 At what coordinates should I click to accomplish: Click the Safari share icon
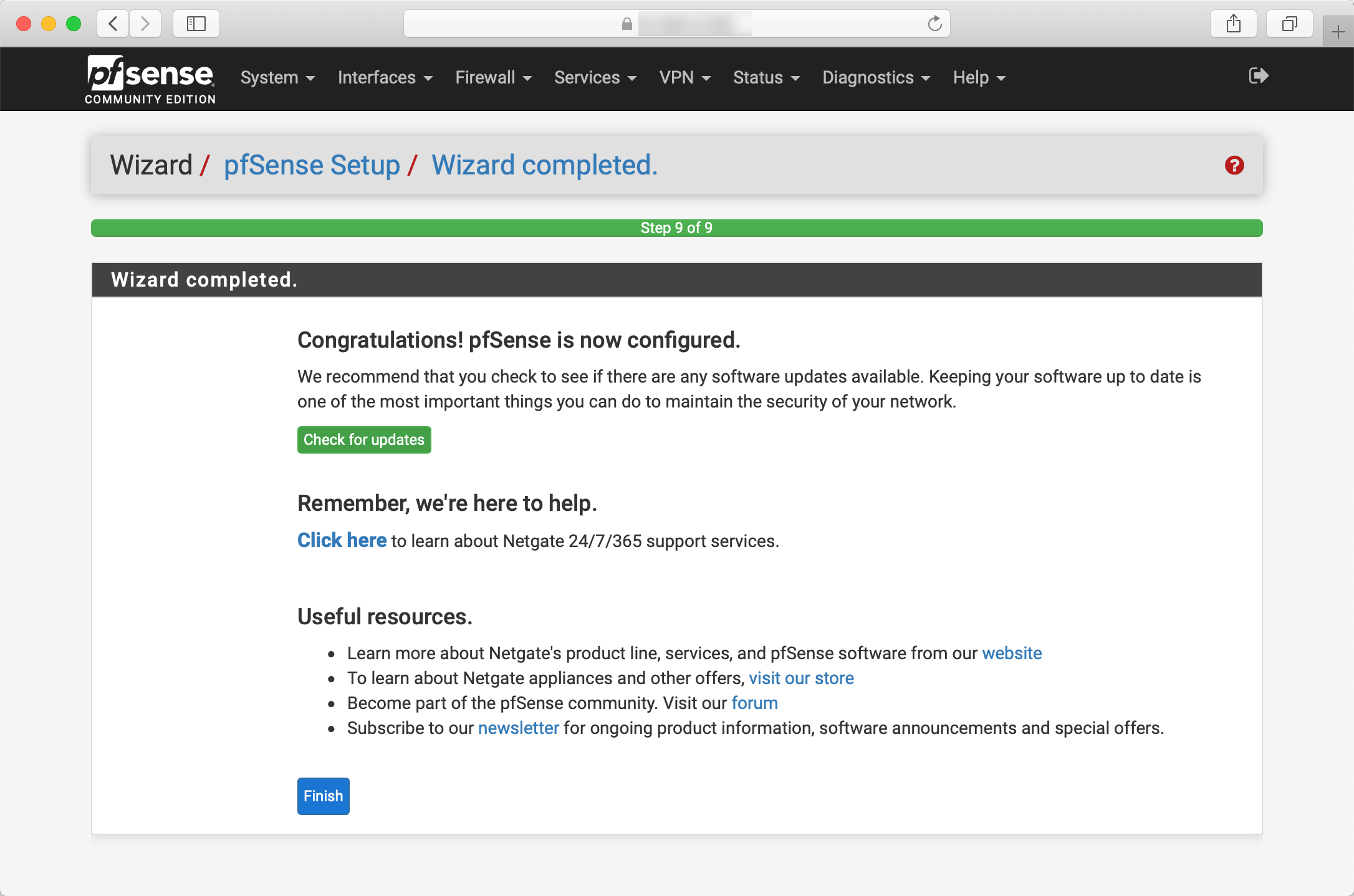point(1233,24)
